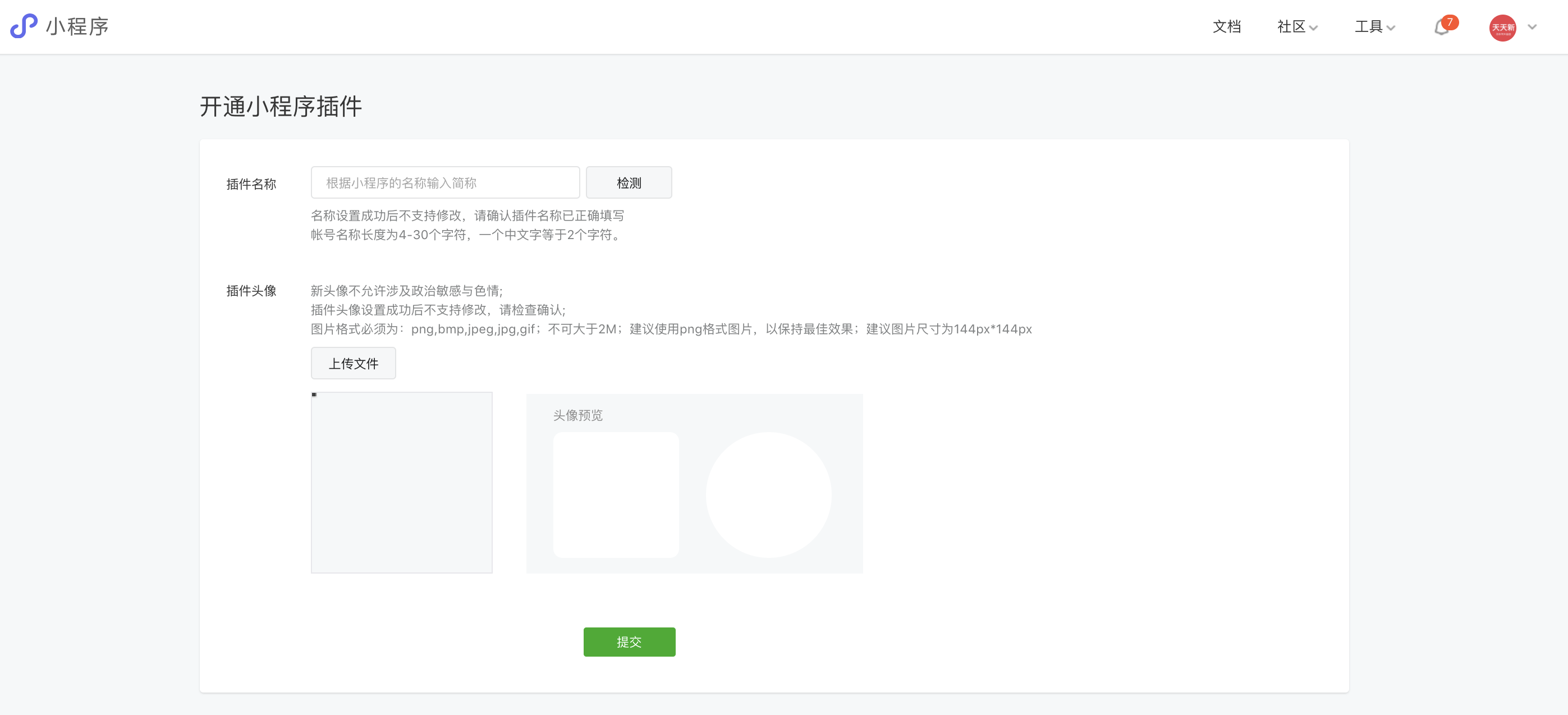Expand the 社区 dropdown menu
The height and width of the screenshot is (715, 1568).
coord(1296,27)
